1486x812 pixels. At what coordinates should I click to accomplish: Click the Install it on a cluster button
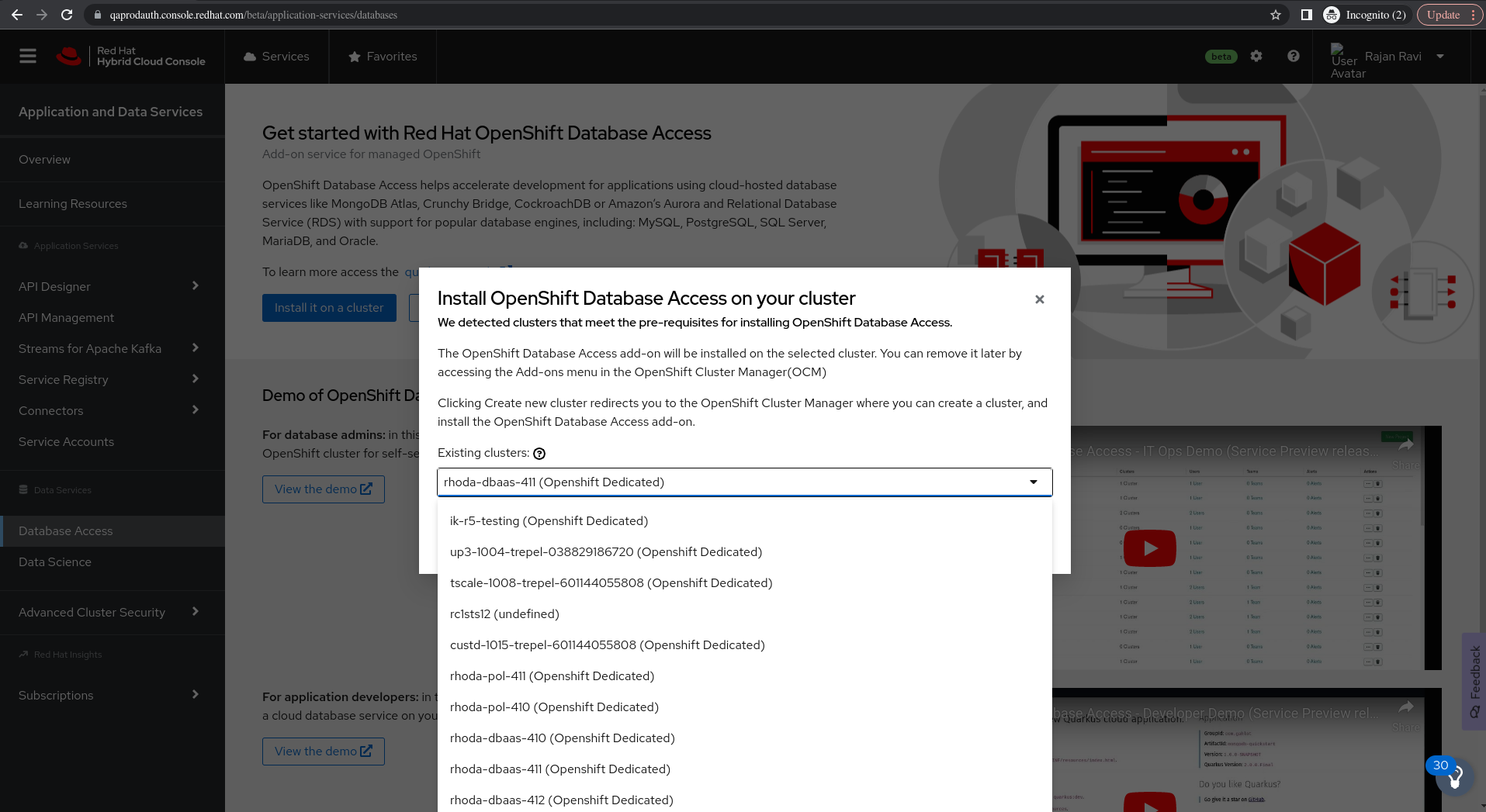pyautogui.click(x=329, y=308)
